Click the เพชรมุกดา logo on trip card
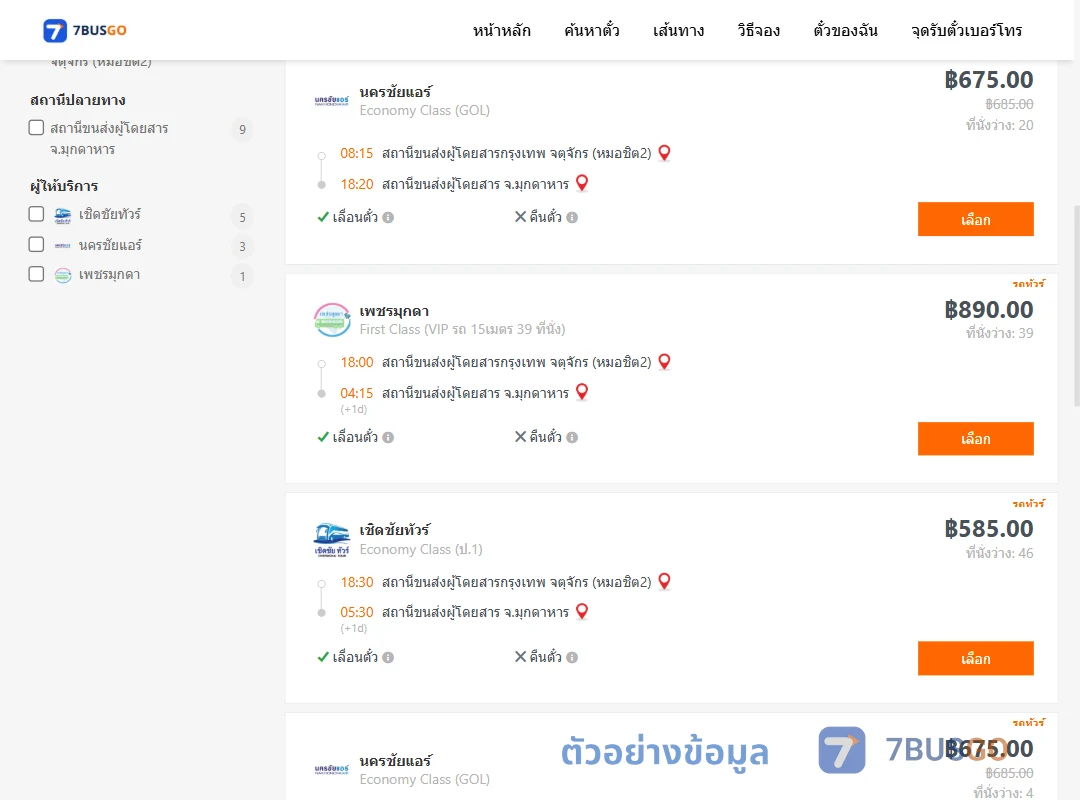This screenshot has width=1080, height=800. pos(332,320)
